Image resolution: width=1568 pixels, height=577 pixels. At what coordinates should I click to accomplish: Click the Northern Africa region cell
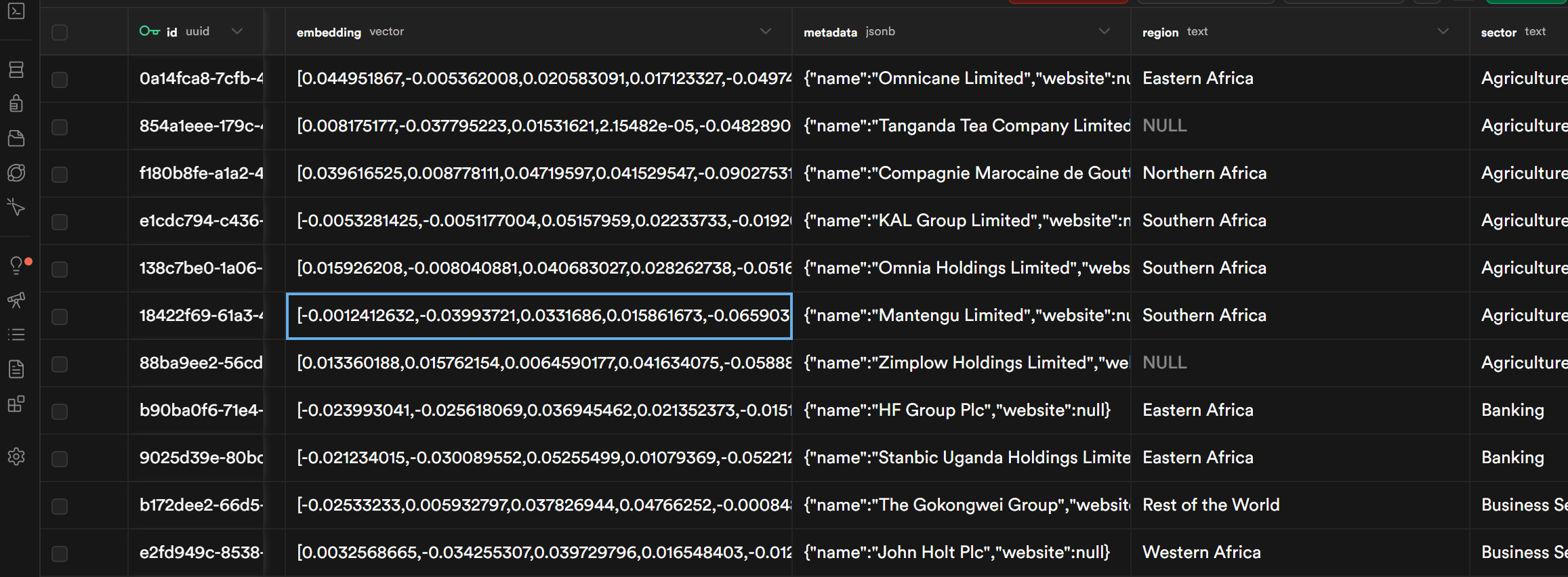point(1300,173)
